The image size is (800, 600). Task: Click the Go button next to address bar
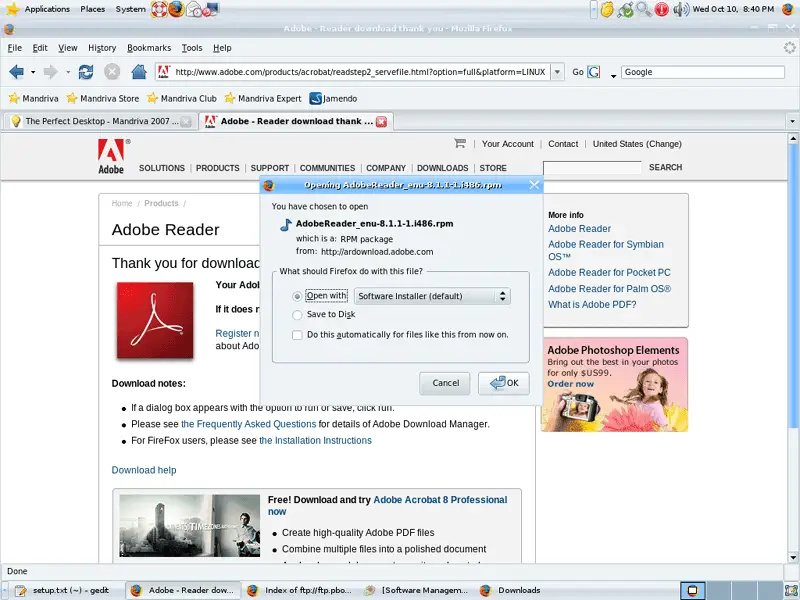(x=578, y=72)
